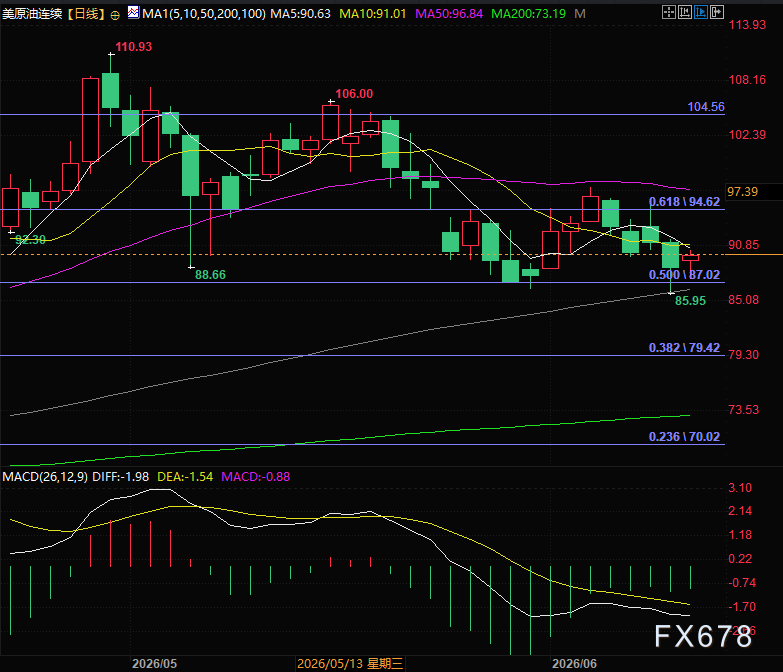Click the MA5:90.63 value

(x=301, y=14)
